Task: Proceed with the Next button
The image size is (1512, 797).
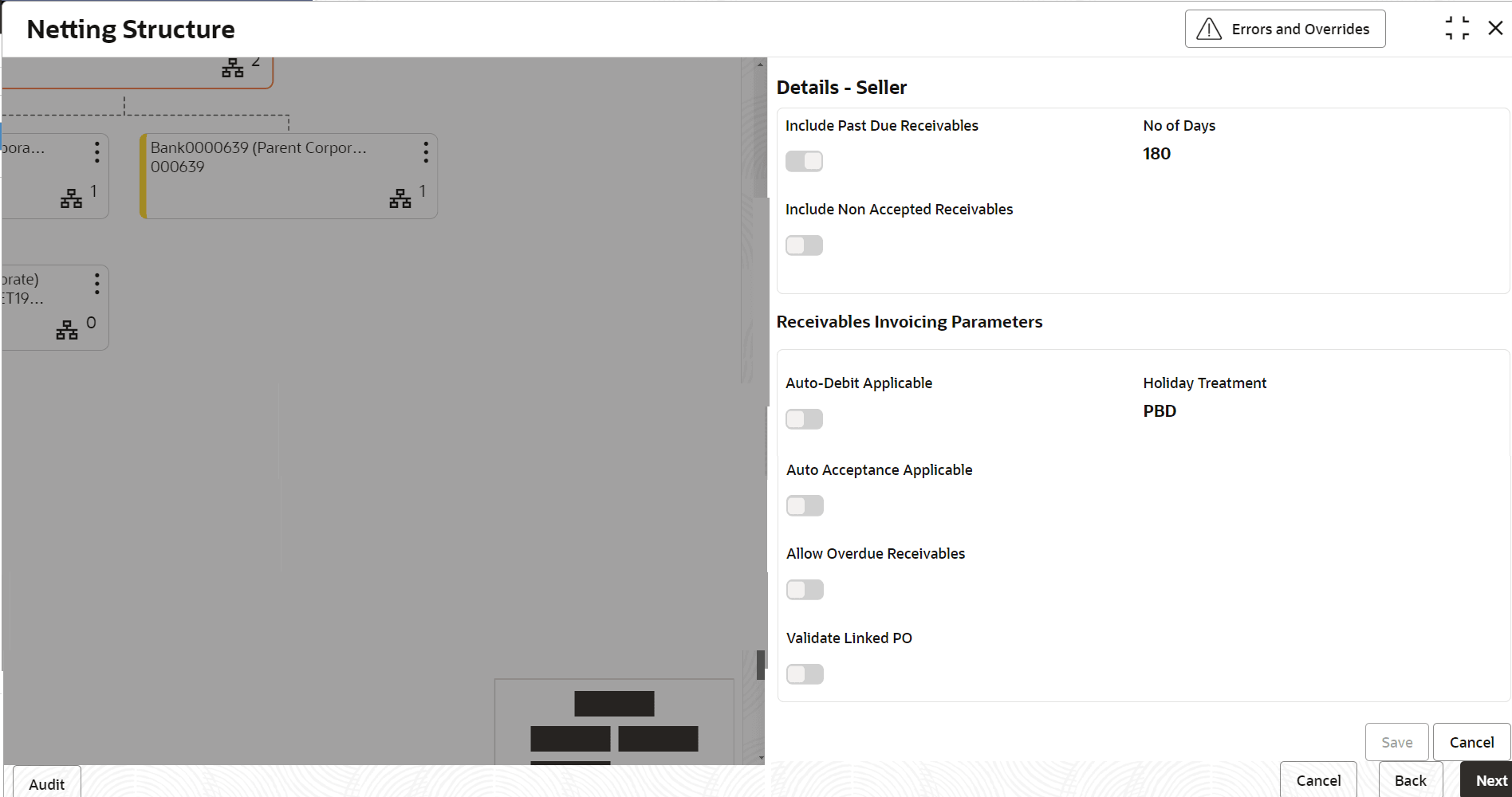Action: point(1488,780)
